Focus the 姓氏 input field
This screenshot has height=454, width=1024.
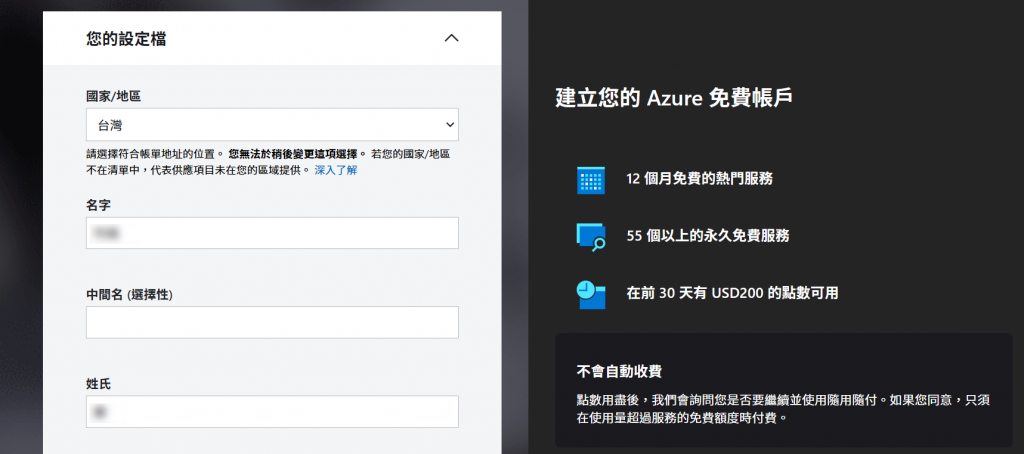(x=272, y=412)
